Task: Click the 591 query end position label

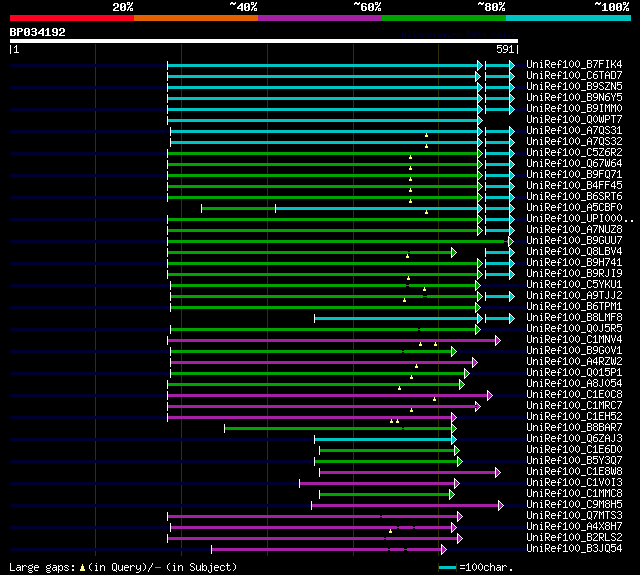Action: tap(505, 49)
